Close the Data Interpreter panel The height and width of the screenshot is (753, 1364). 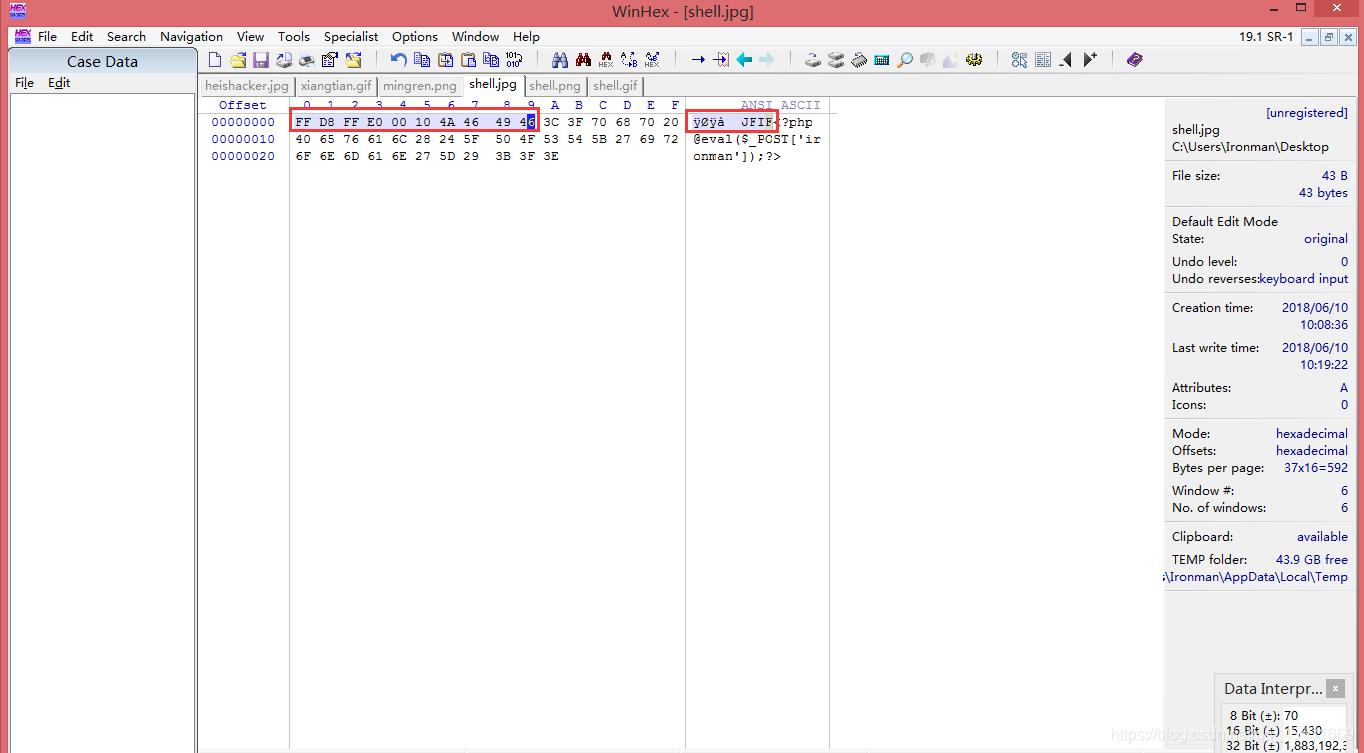[x=1335, y=688]
